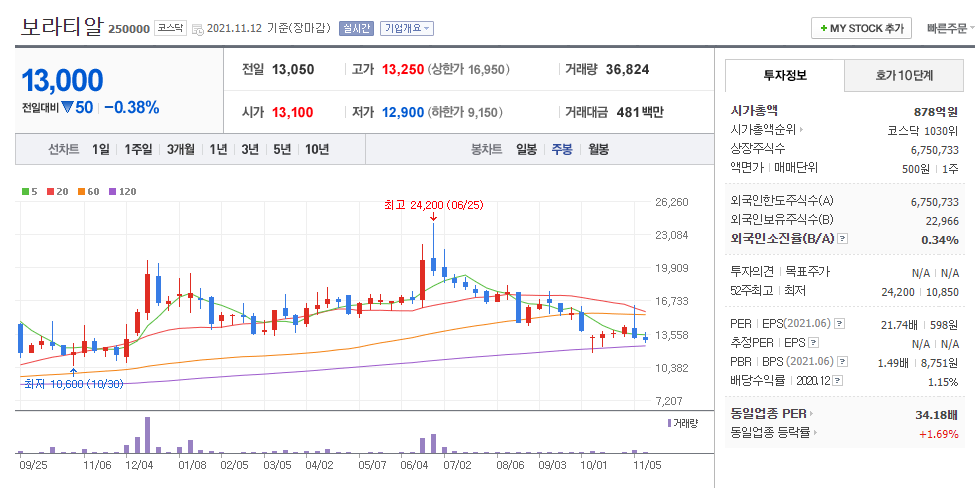
Task: Click current price 13,000
Action: tap(62, 81)
